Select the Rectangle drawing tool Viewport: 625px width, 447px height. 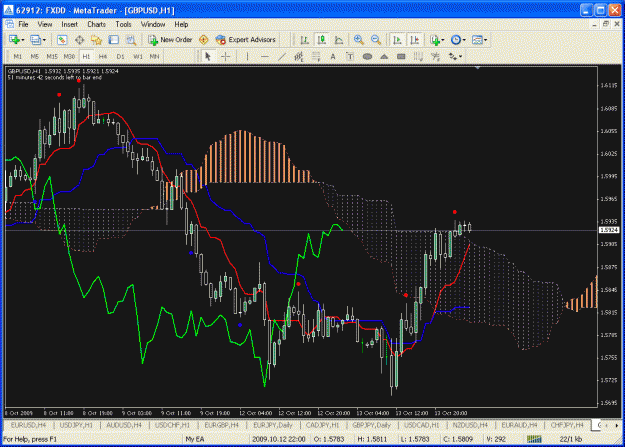401,57
